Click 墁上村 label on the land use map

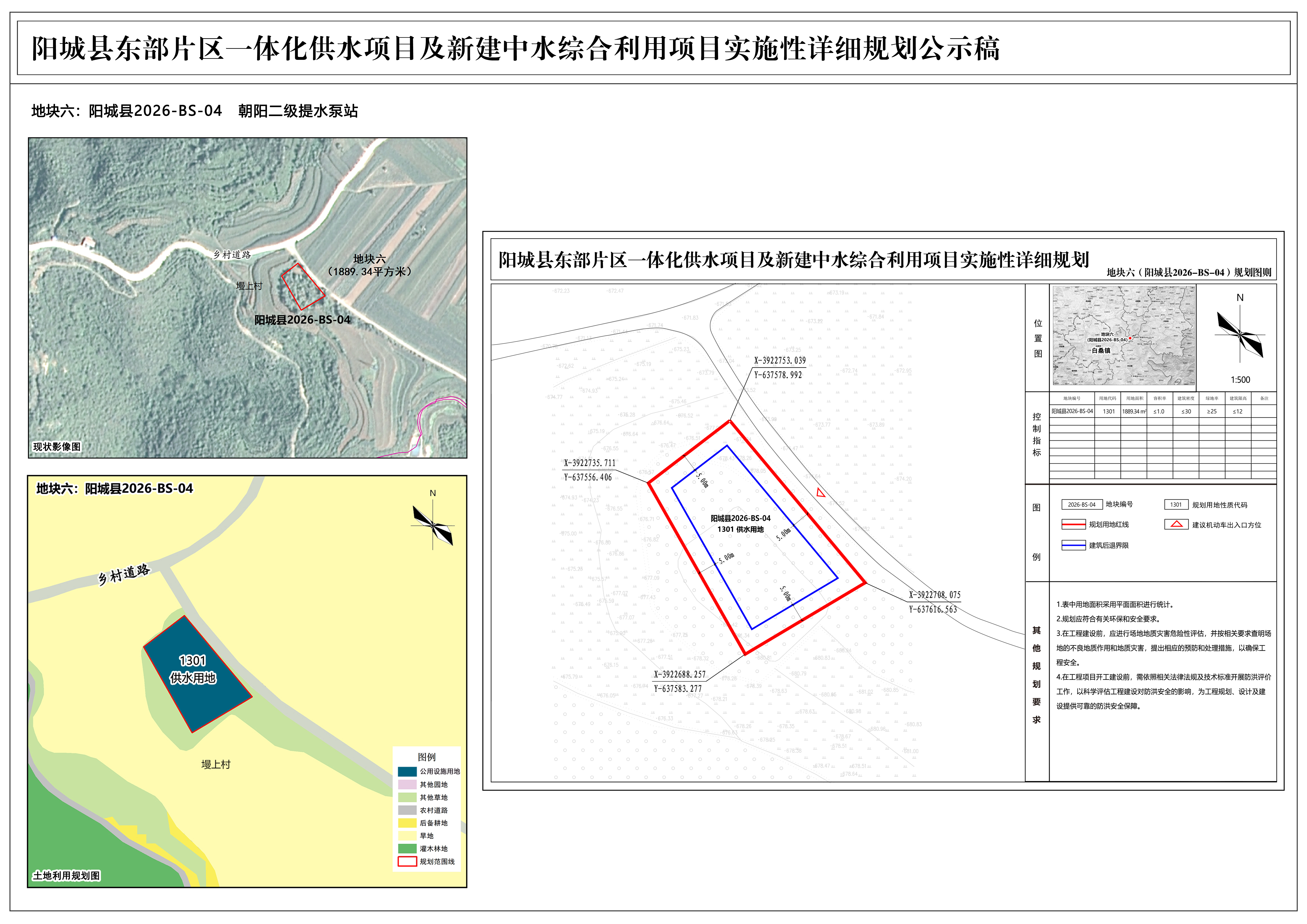click(x=216, y=765)
